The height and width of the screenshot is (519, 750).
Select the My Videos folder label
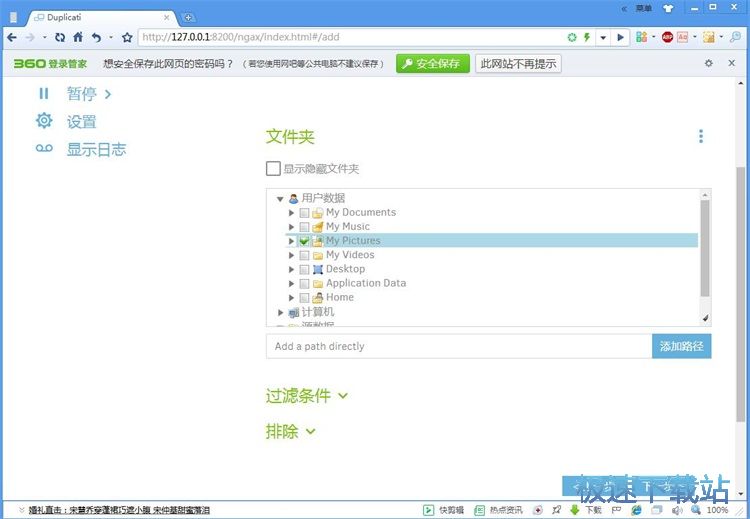350,255
